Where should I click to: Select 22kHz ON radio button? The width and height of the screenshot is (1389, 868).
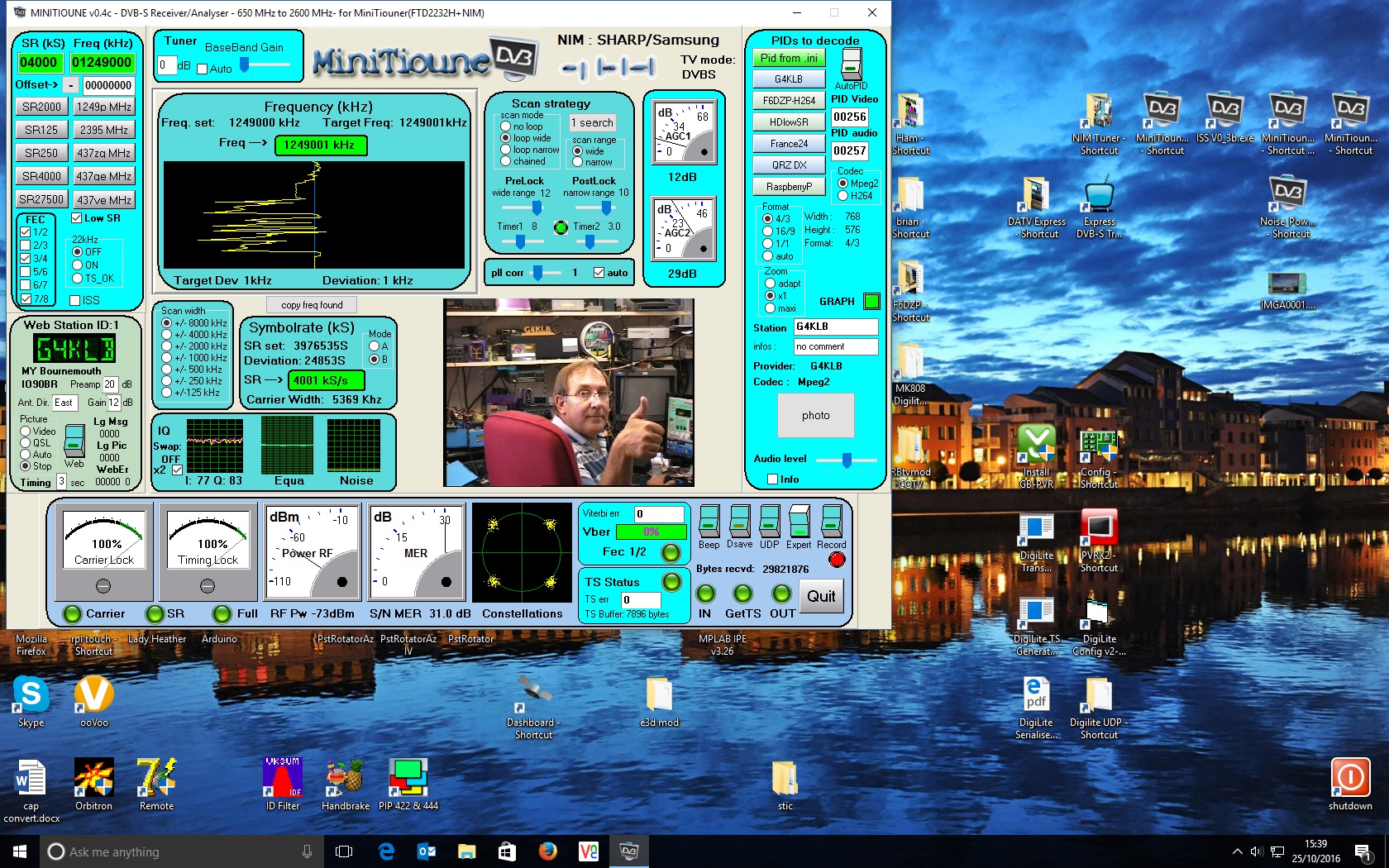(78, 265)
